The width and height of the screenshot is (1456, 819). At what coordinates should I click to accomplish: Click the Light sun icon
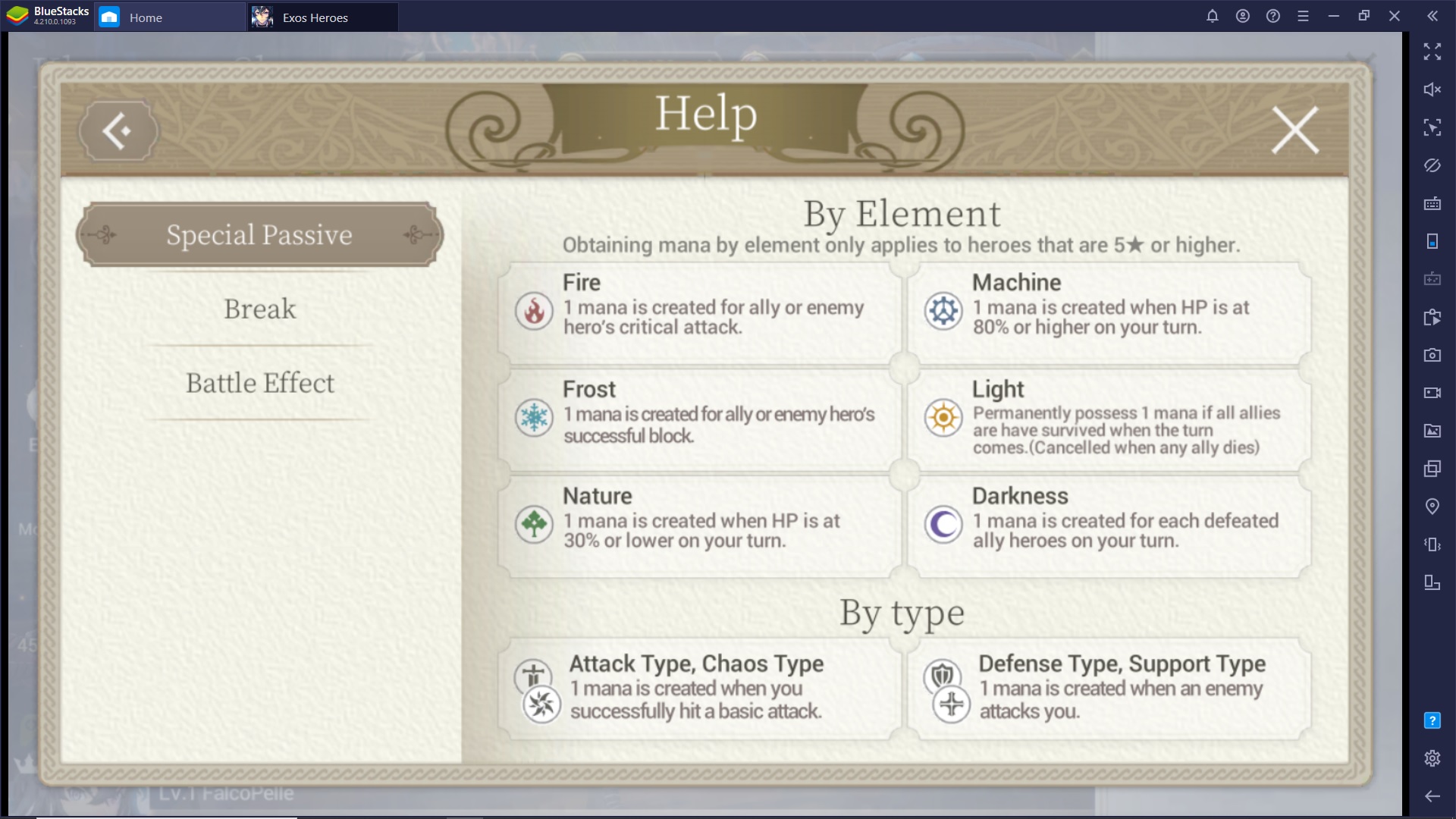click(943, 418)
